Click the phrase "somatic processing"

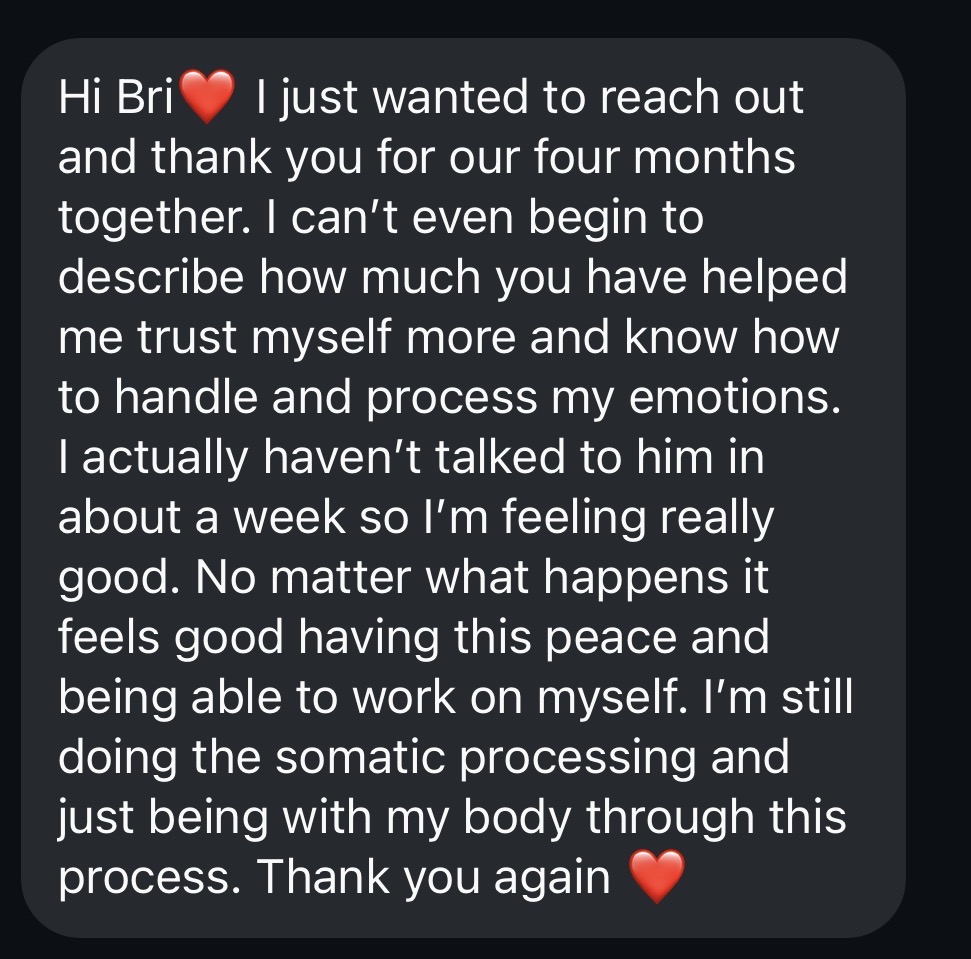tap(489, 756)
